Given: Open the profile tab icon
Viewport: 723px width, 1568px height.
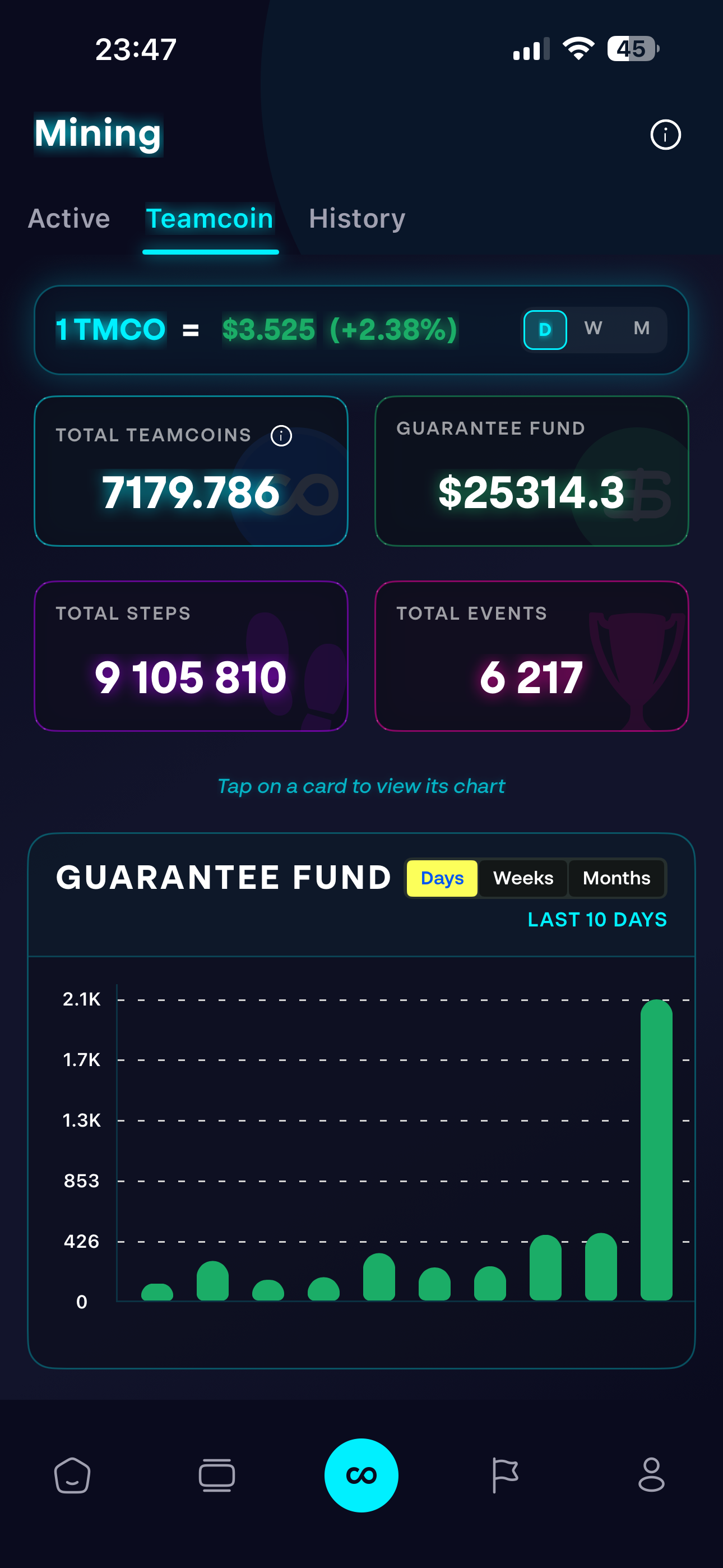Looking at the screenshot, I should tap(651, 1475).
